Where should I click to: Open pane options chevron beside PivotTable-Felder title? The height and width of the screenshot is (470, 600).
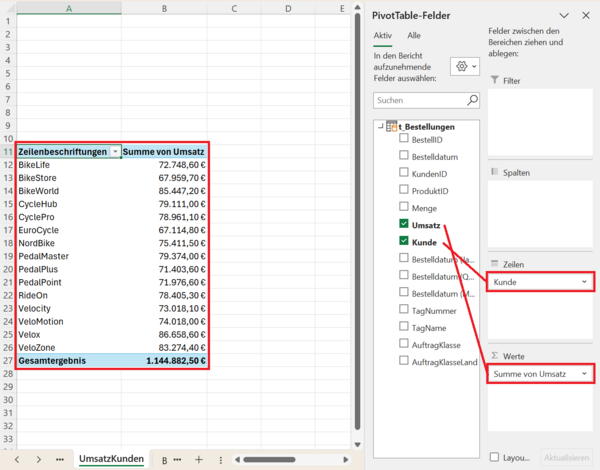click(x=561, y=15)
